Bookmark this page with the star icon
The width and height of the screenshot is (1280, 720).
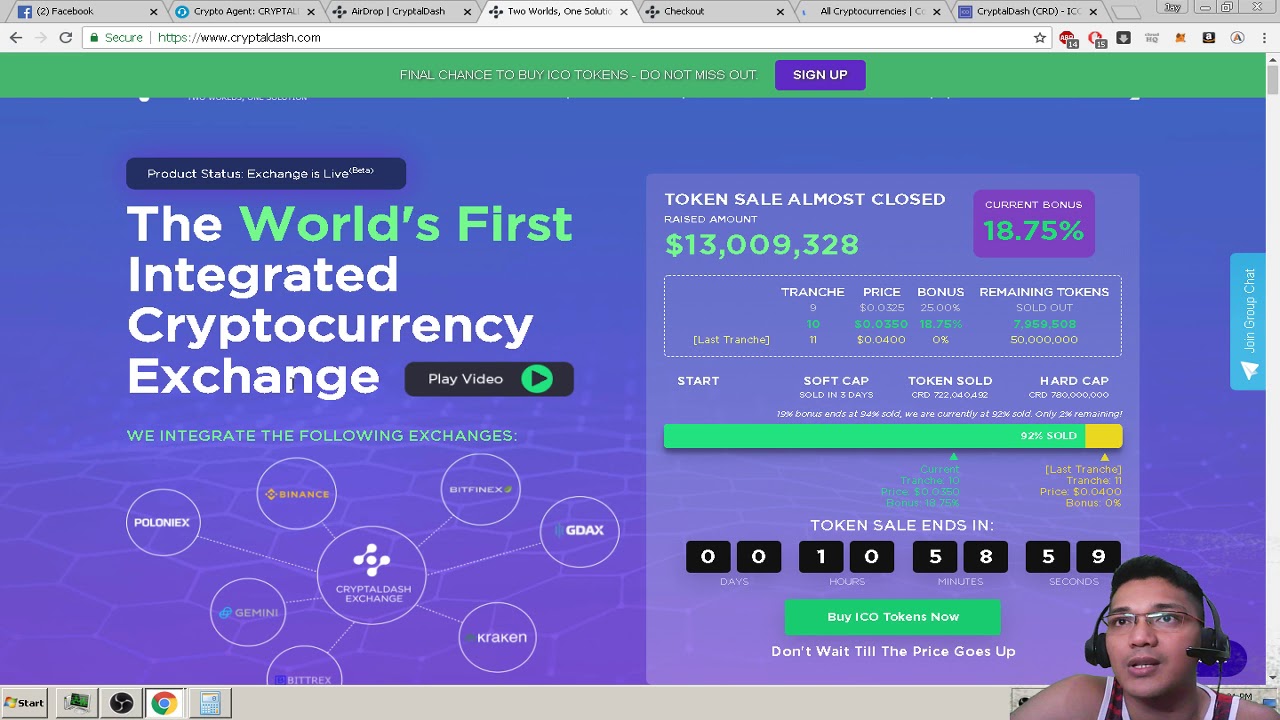[1040, 38]
